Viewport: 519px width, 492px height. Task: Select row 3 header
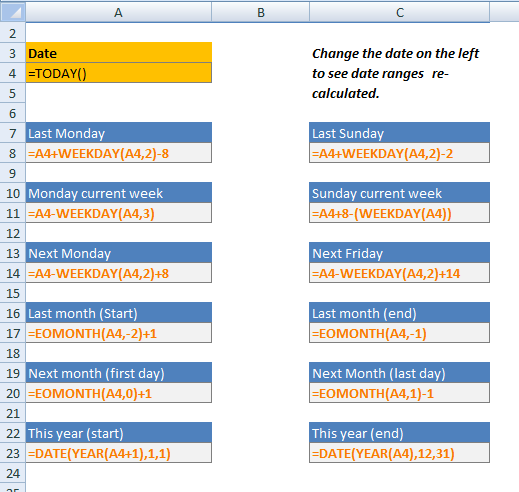(13, 53)
